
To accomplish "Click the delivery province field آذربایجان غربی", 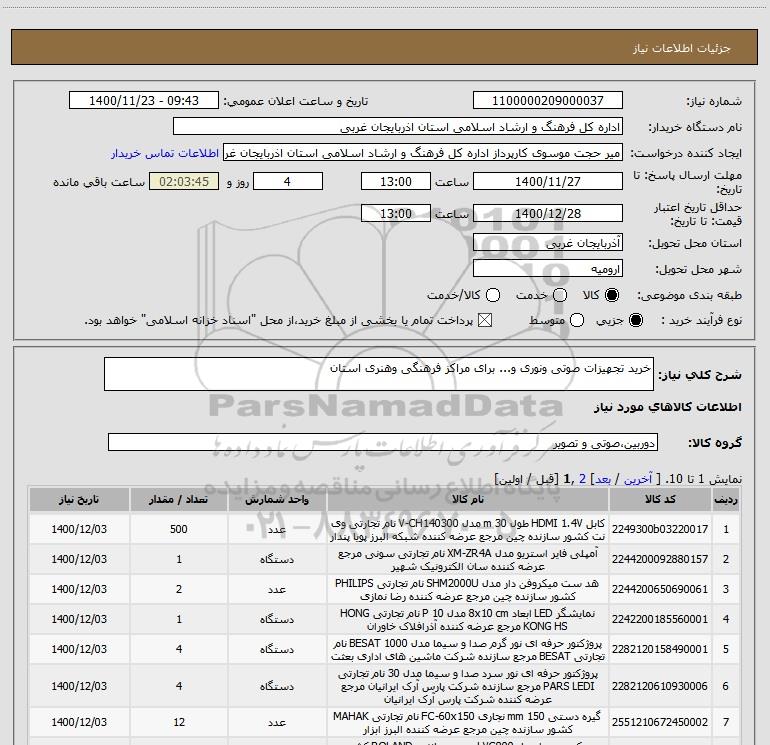I will point(548,242).
